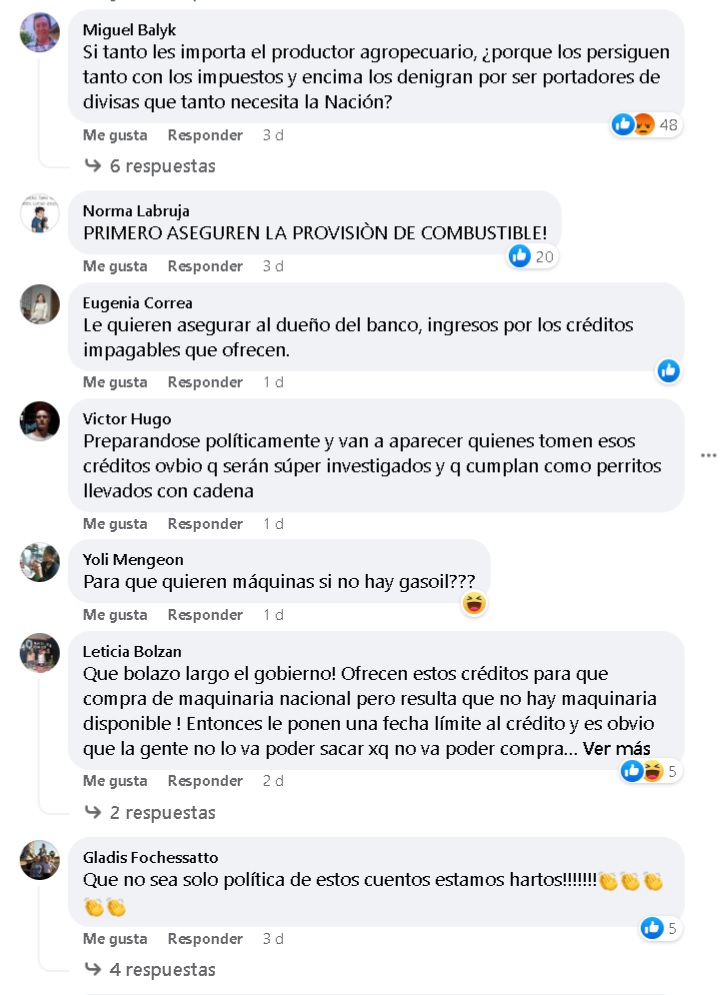This screenshot has height=995, width=727.
Task: View reactions on Leticia Bolzan's comment
Action: click(650, 771)
